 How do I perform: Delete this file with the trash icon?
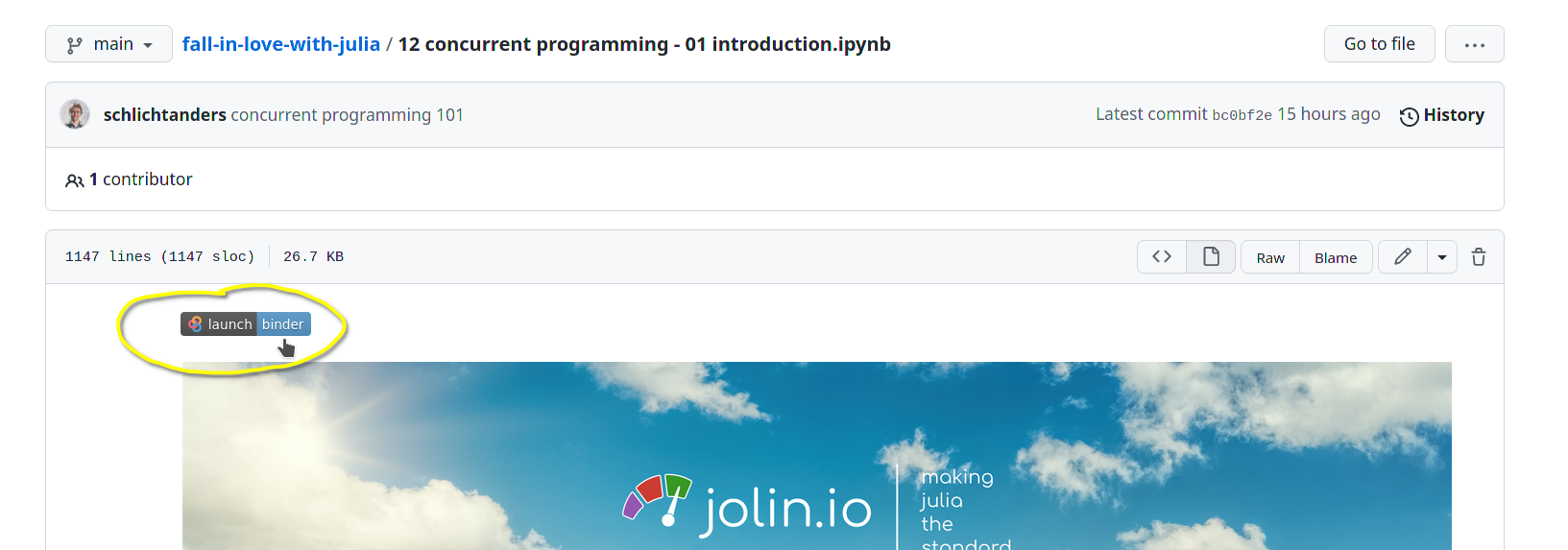[x=1479, y=257]
